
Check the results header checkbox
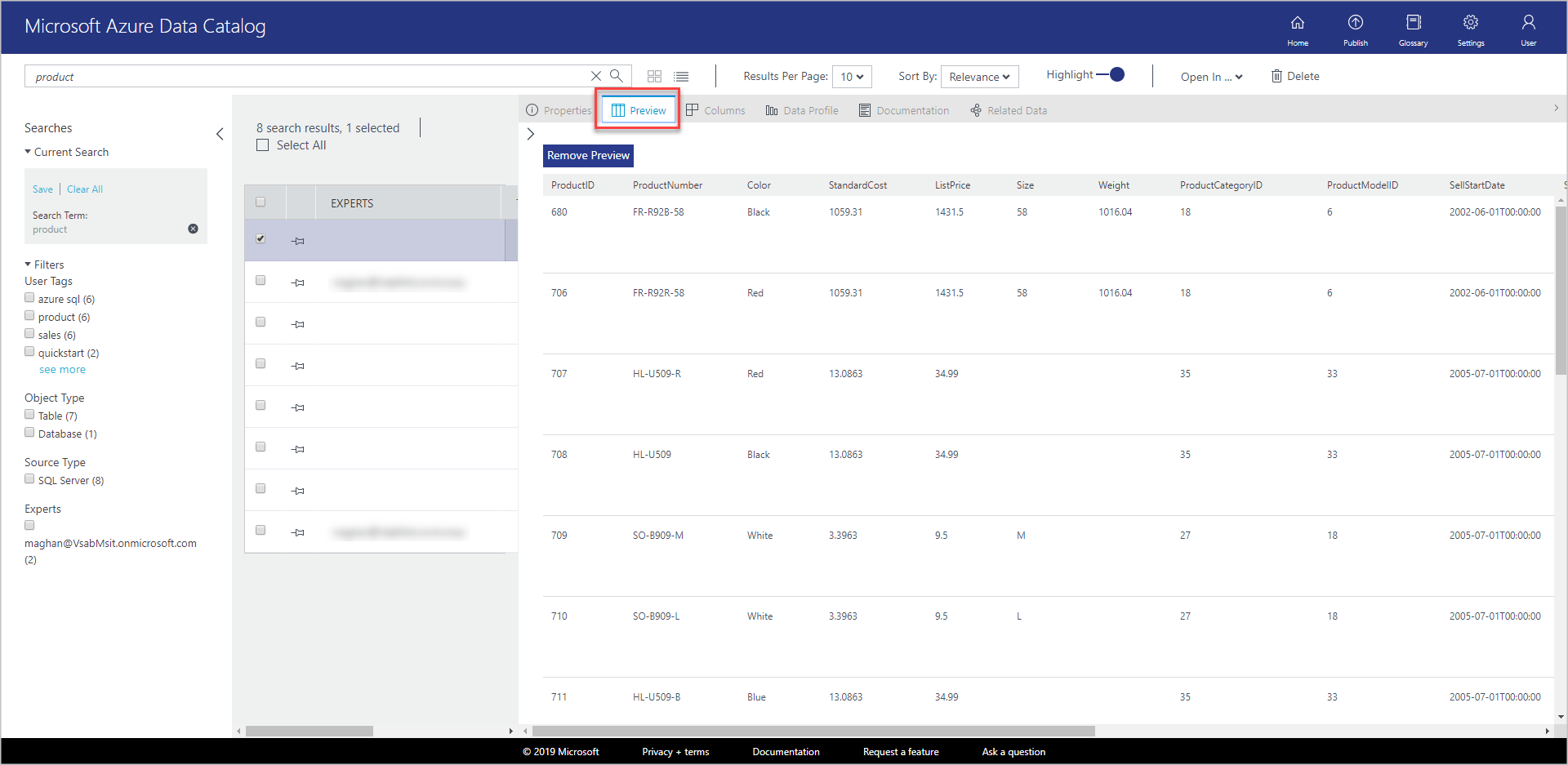click(261, 202)
